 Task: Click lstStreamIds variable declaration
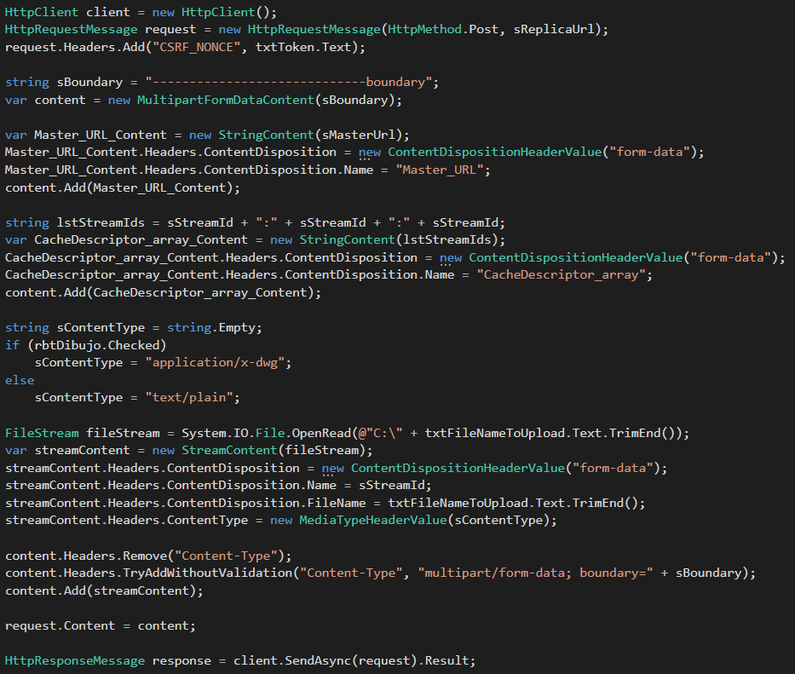(100, 223)
